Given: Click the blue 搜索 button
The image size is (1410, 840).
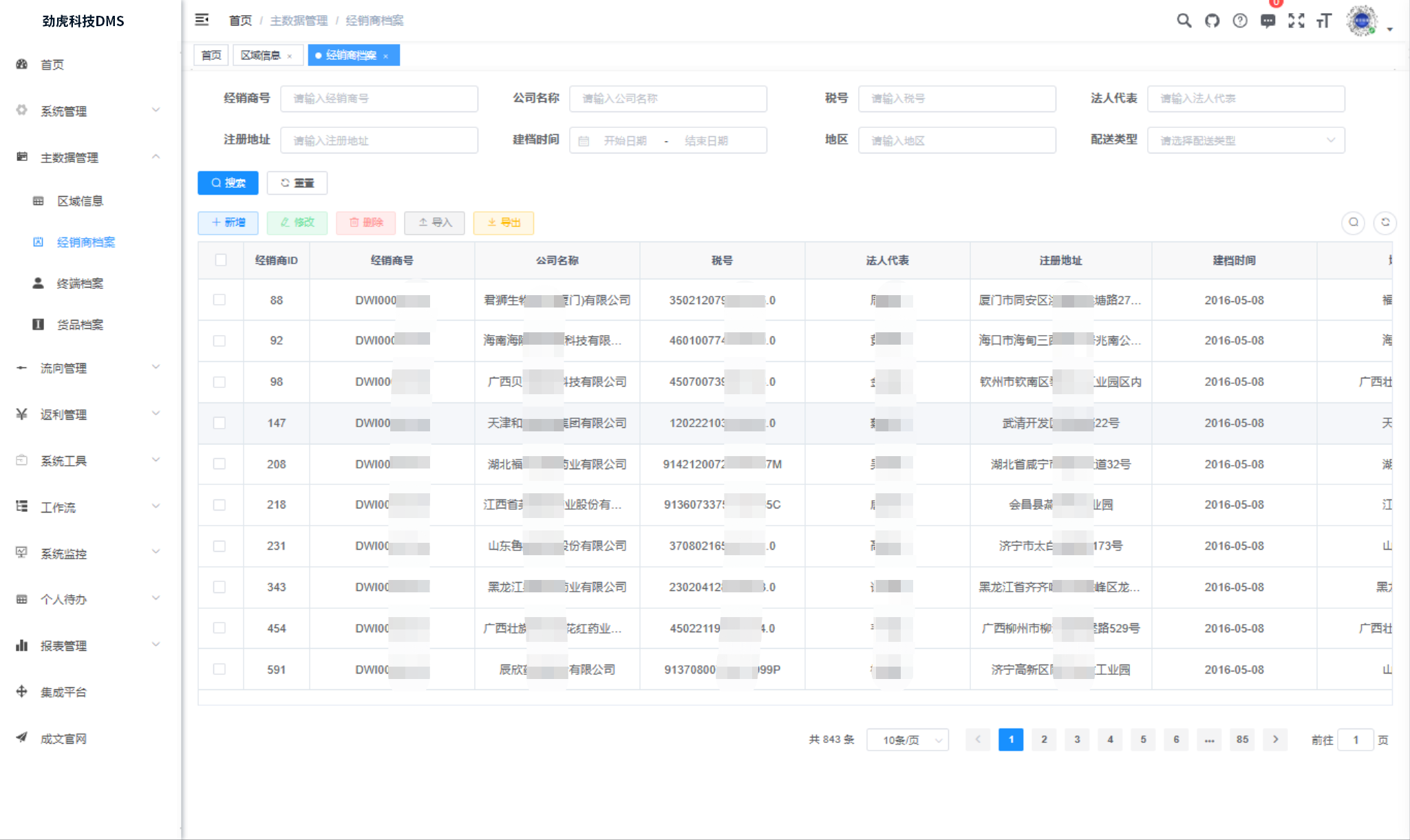Looking at the screenshot, I should 228,183.
